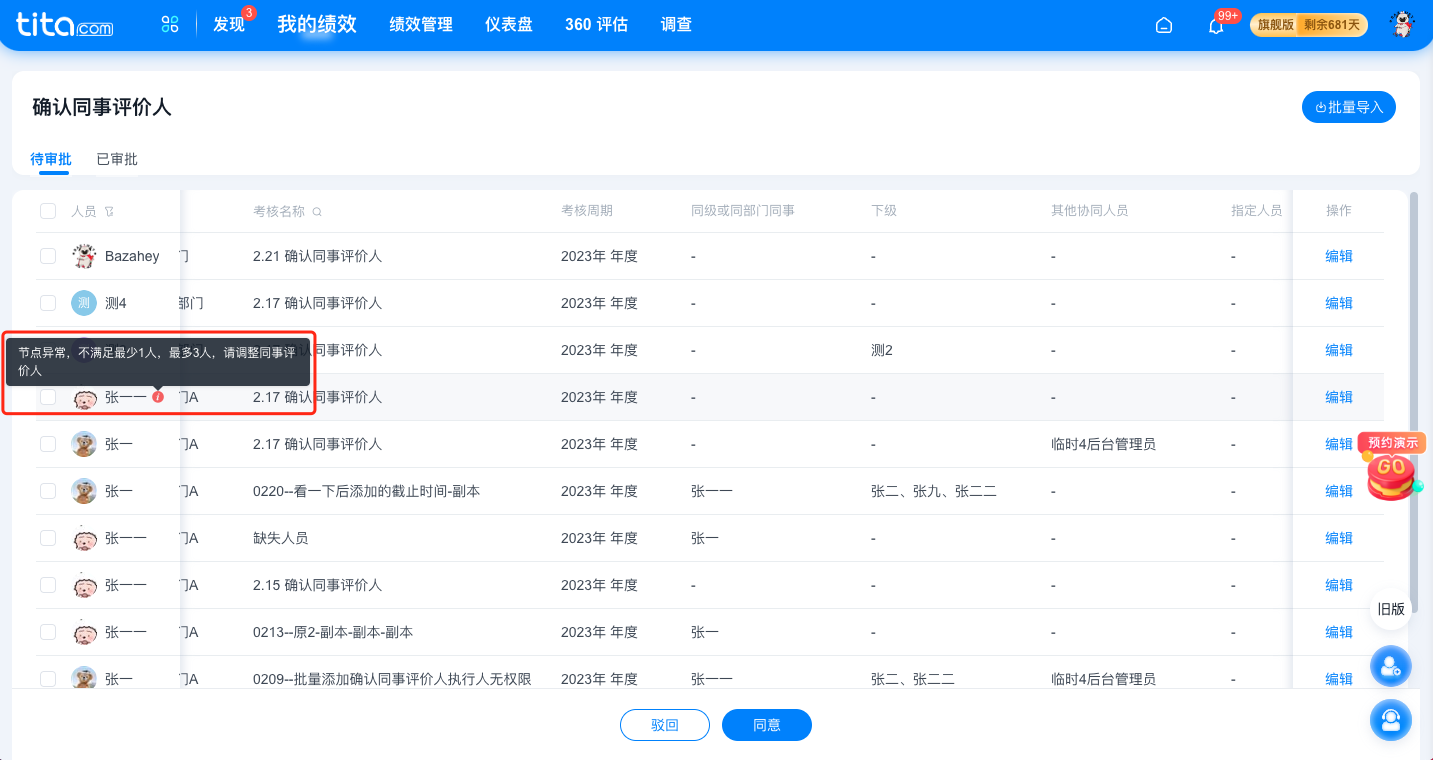Click 2.21 确认同事评价人 text
The height and width of the screenshot is (760, 1433).
tap(317, 256)
